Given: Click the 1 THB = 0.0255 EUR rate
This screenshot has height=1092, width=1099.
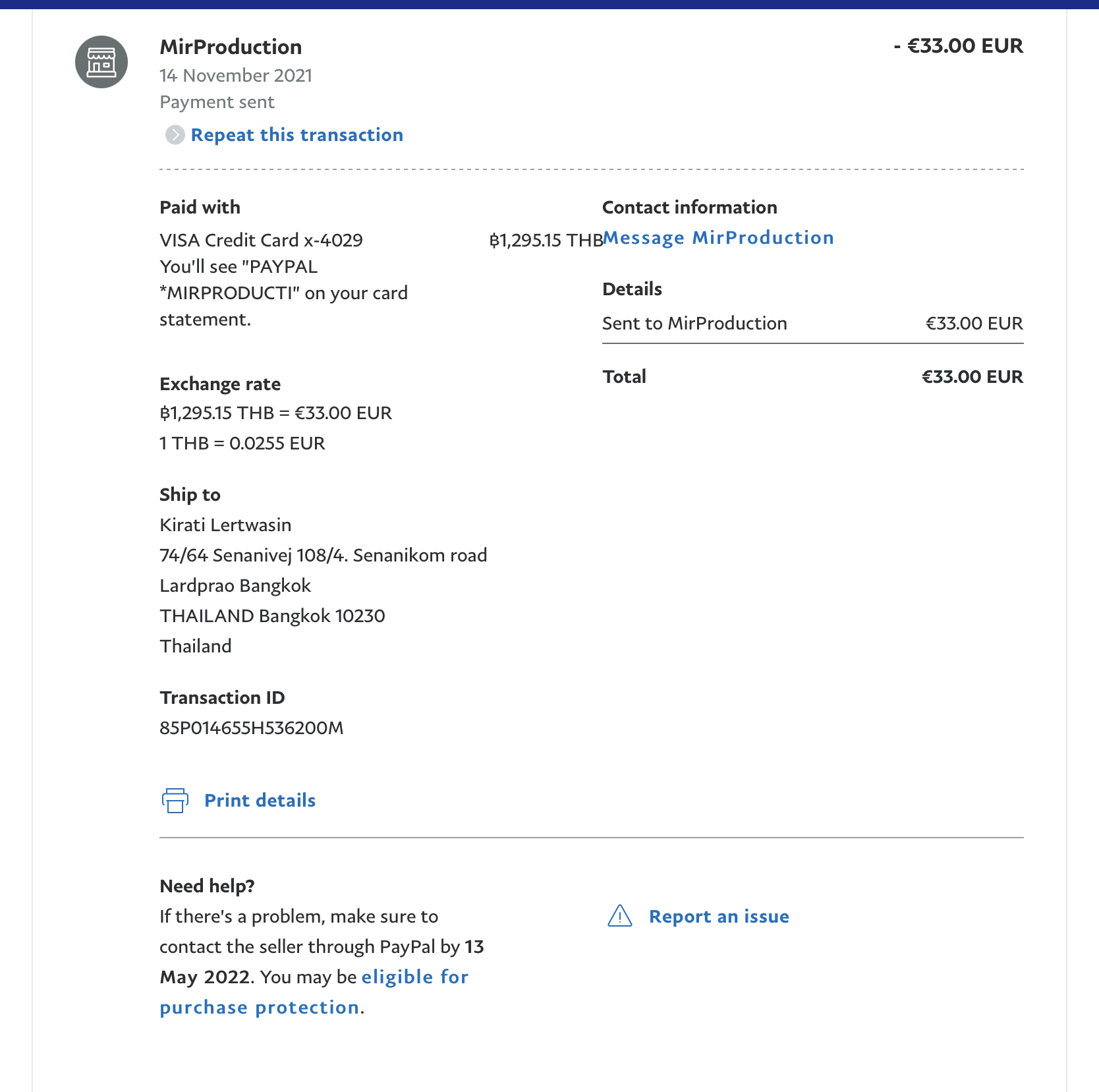Looking at the screenshot, I should (x=242, y=443).
